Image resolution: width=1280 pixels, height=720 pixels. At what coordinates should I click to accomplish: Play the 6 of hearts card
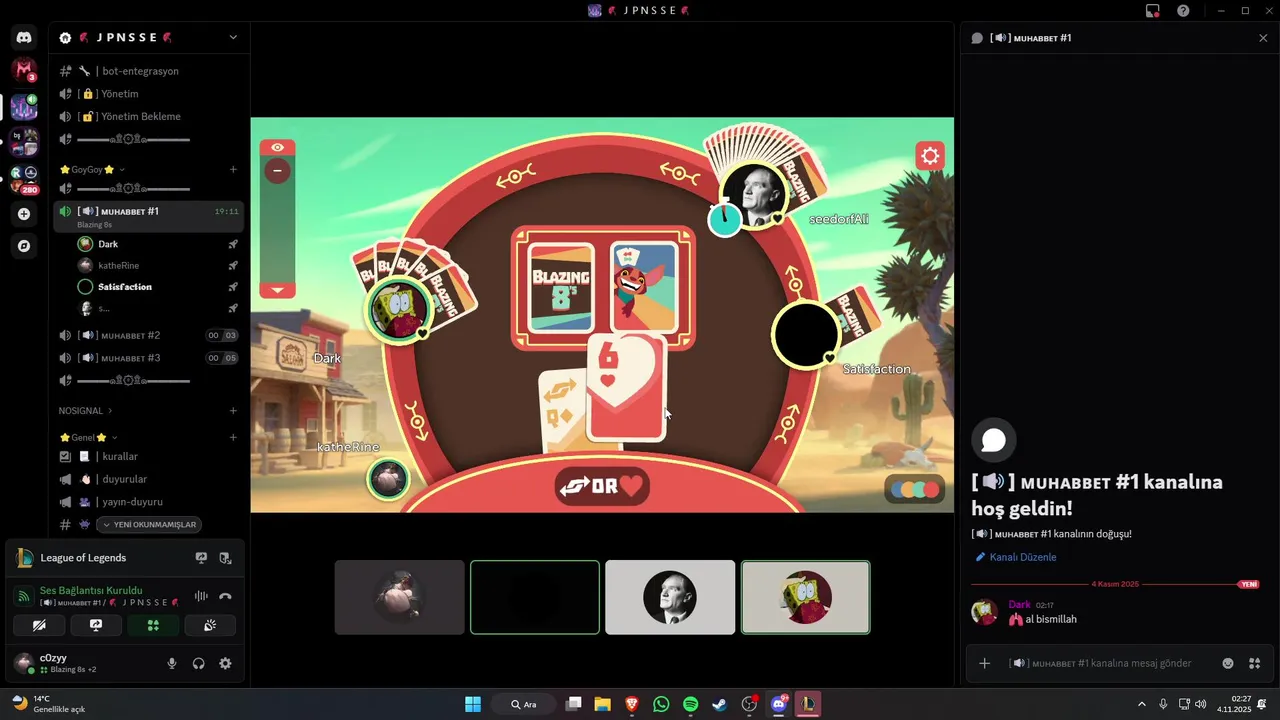(x=625, y=388)
